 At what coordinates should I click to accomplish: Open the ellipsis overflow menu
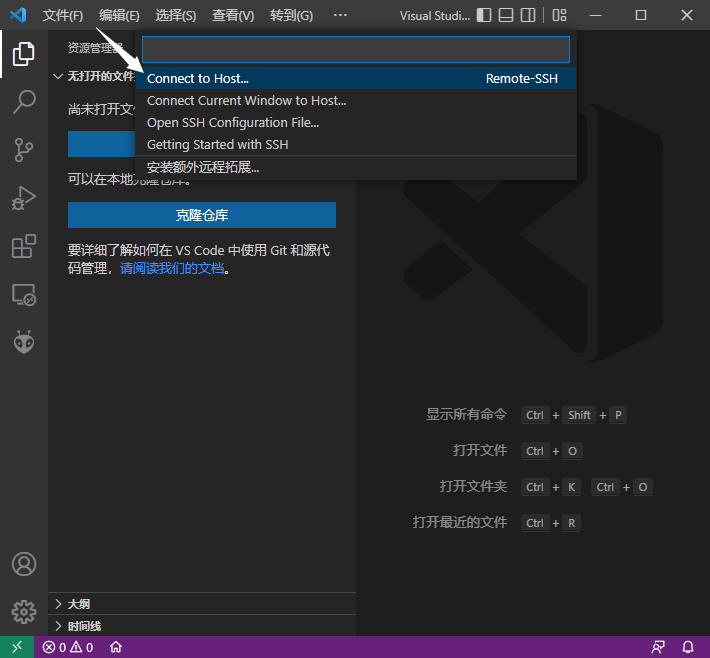click(x=340, y=15)
